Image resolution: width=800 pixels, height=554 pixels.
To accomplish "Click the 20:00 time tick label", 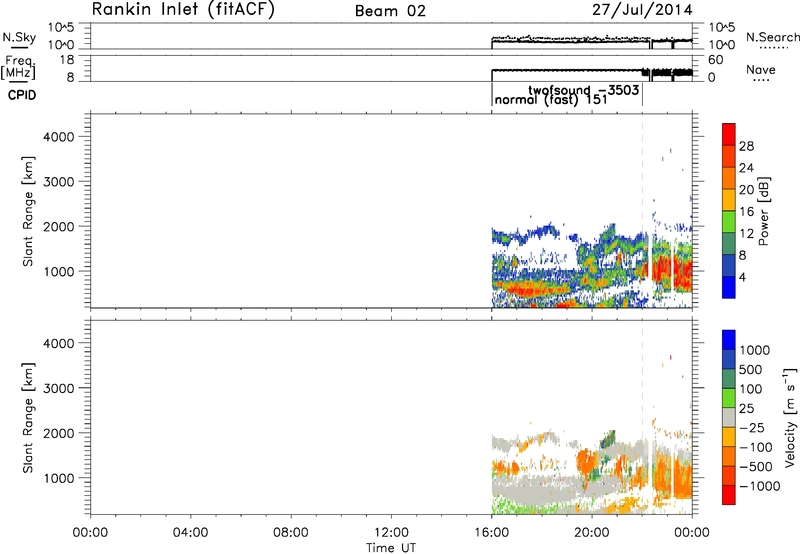I will click(x=592, y=533).
